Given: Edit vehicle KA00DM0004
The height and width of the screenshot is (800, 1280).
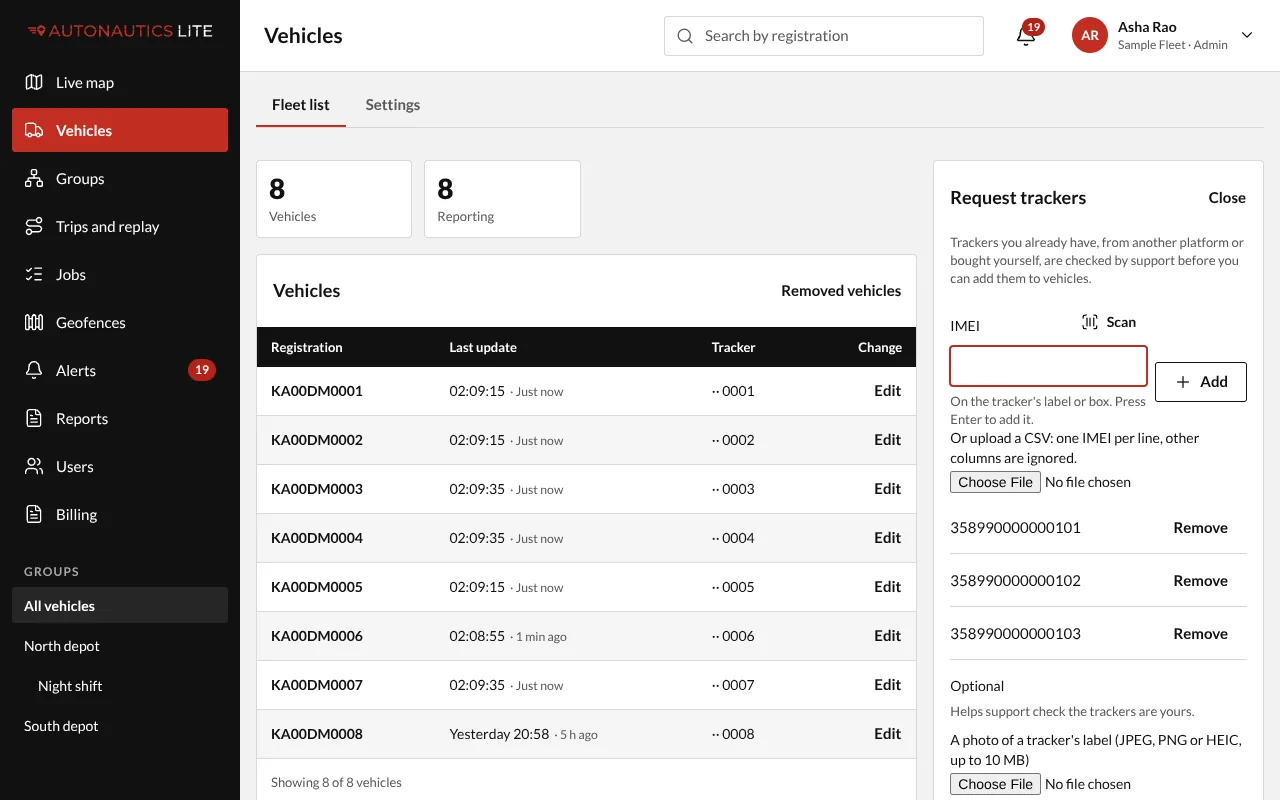Looking at the screenshot, I should pyautogui.click(x=888, y=538).
